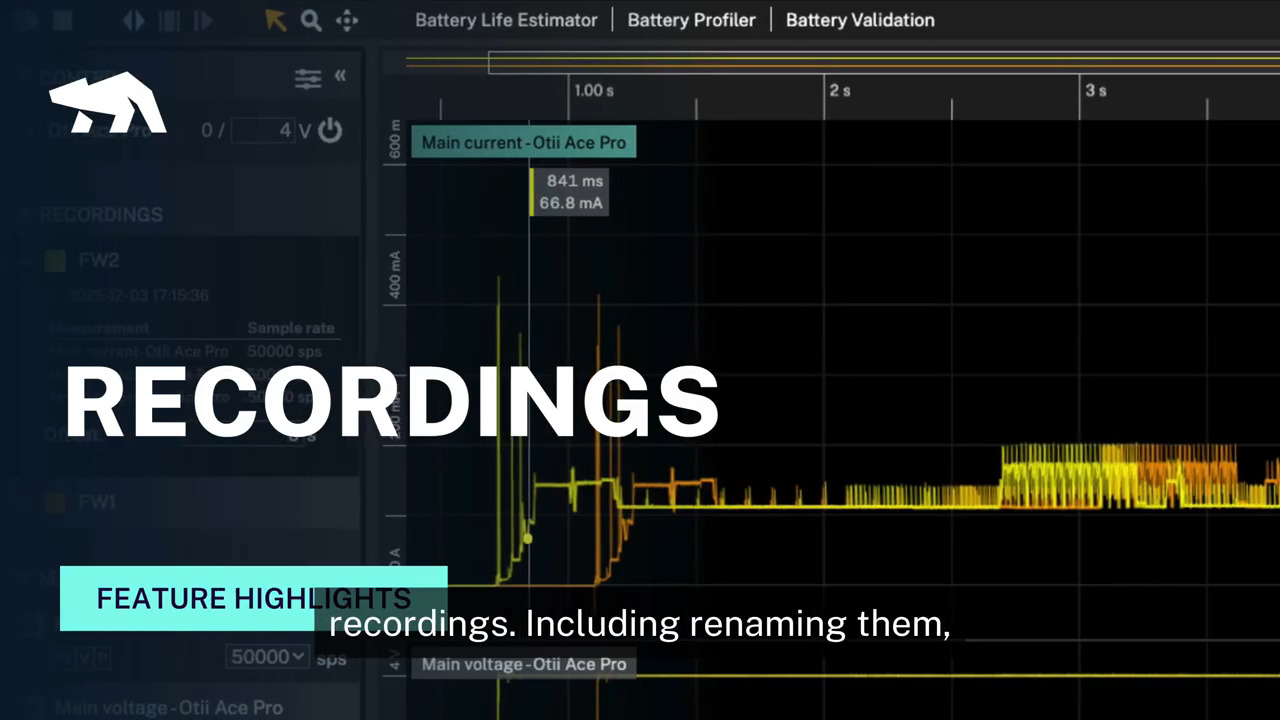The image size is (1280, 720).
Task: Click the horizontal auto-fit arrows icon
Action: coord(133,20)
